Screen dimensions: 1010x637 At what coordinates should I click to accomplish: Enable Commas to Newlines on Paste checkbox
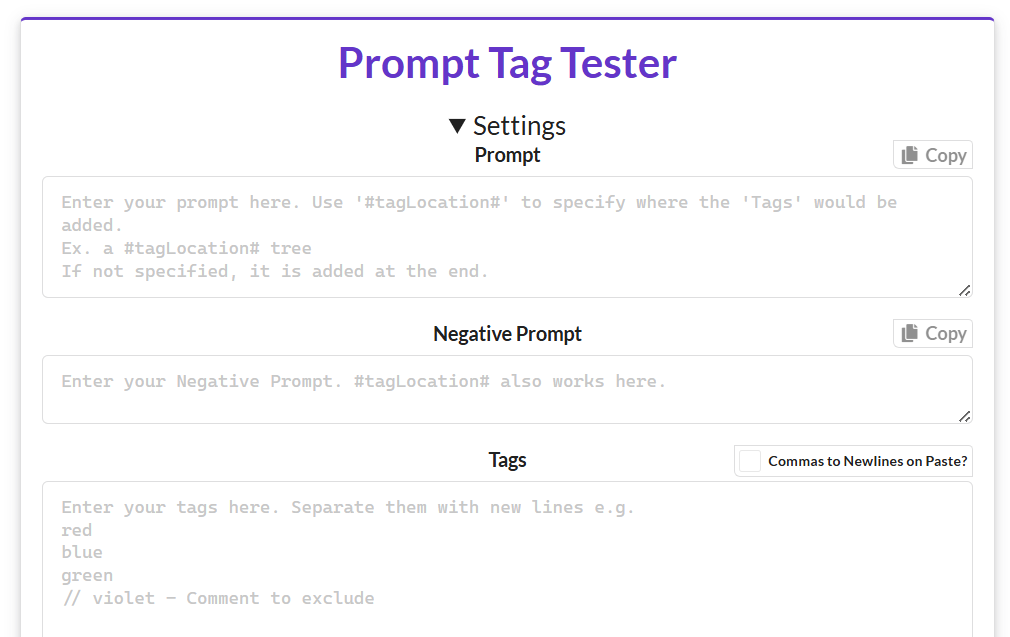click(x=750, y=461)
